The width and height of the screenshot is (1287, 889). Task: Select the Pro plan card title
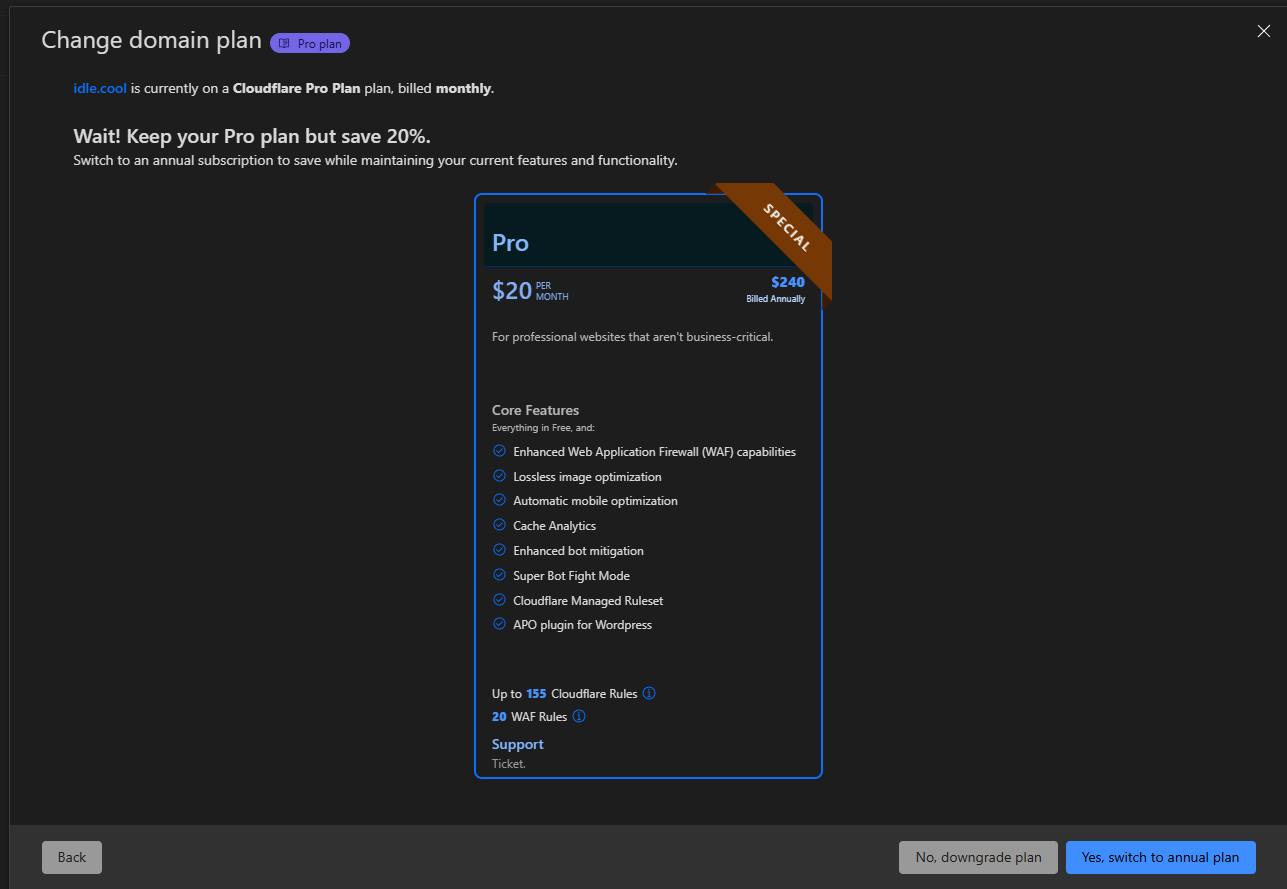(x=510, y=243)
